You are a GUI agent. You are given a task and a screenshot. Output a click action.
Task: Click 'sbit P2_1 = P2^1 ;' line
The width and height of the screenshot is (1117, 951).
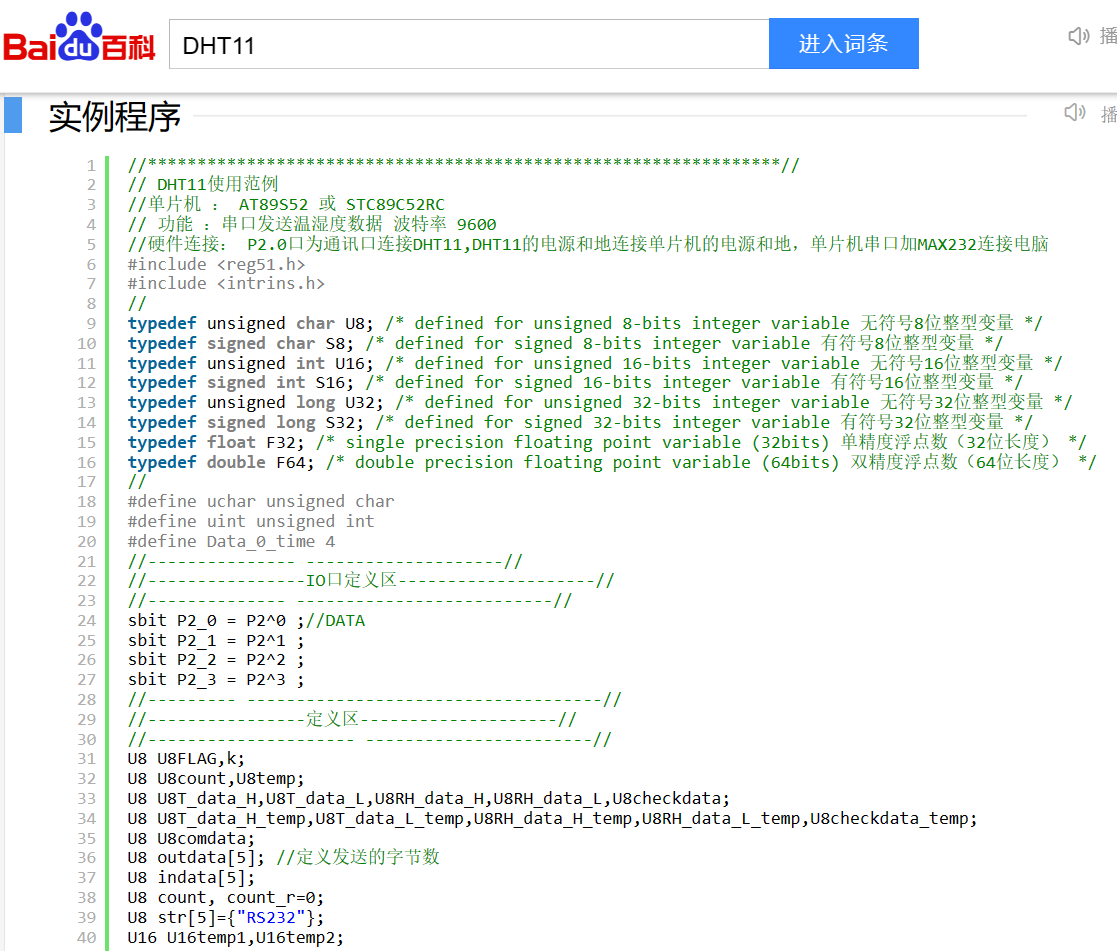pyautogui.click(x=216, y=640)
